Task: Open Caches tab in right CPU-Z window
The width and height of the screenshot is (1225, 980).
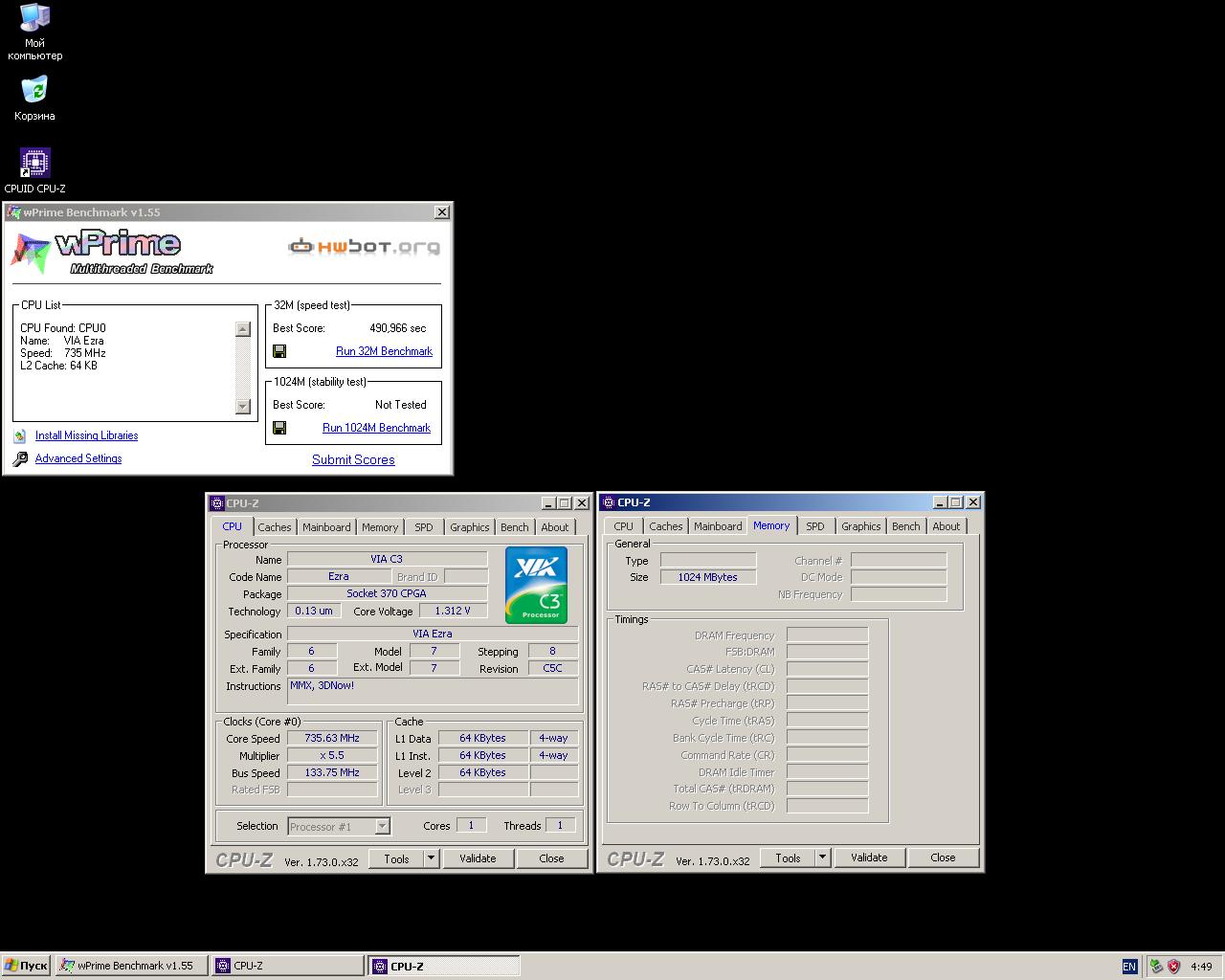Action: 666,526
